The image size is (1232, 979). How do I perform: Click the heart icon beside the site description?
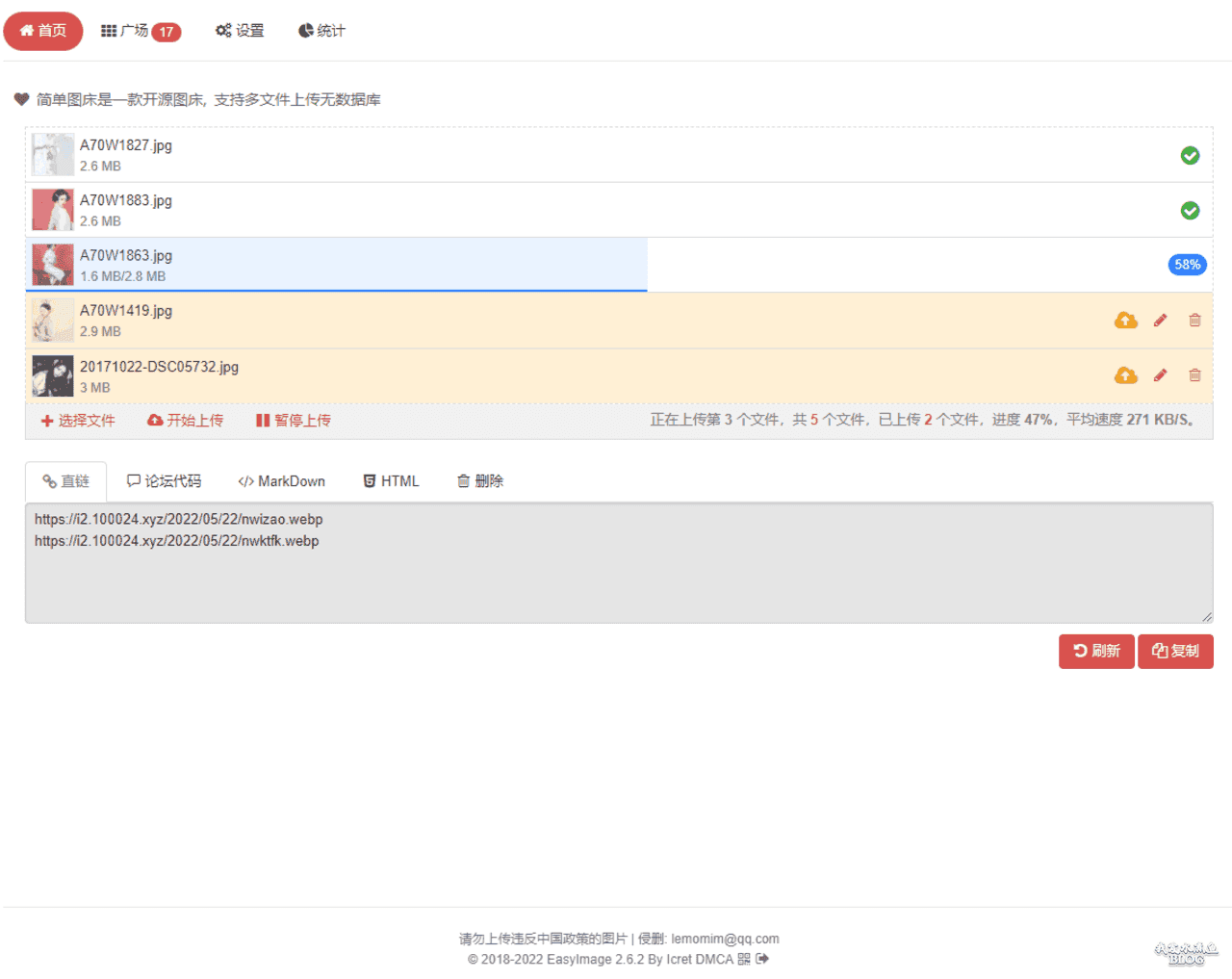click(21, 99)
